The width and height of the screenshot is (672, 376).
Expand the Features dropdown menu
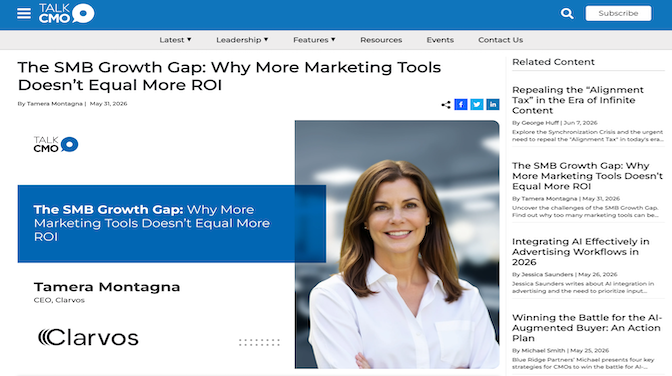pyautogui.click(x=314, y=40)
